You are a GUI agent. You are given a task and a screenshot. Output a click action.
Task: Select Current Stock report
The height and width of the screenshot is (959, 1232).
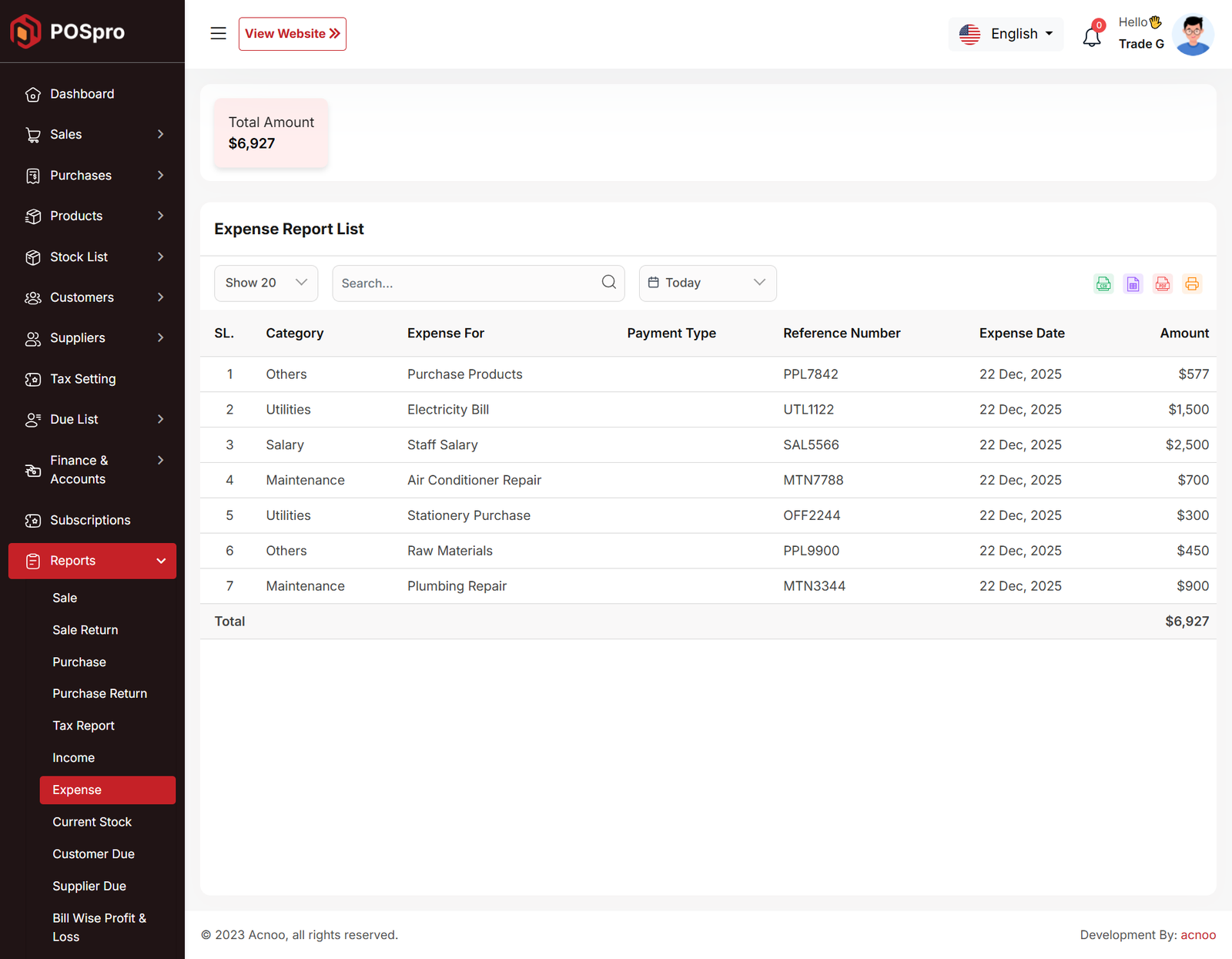(92, 822)
